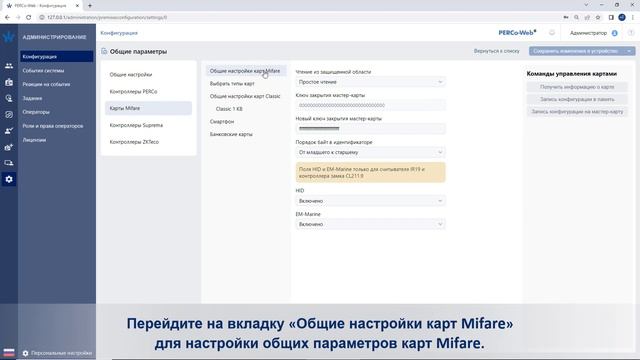Open the sidebar icon with plus sign
The image size is (640, 360).
9,147
